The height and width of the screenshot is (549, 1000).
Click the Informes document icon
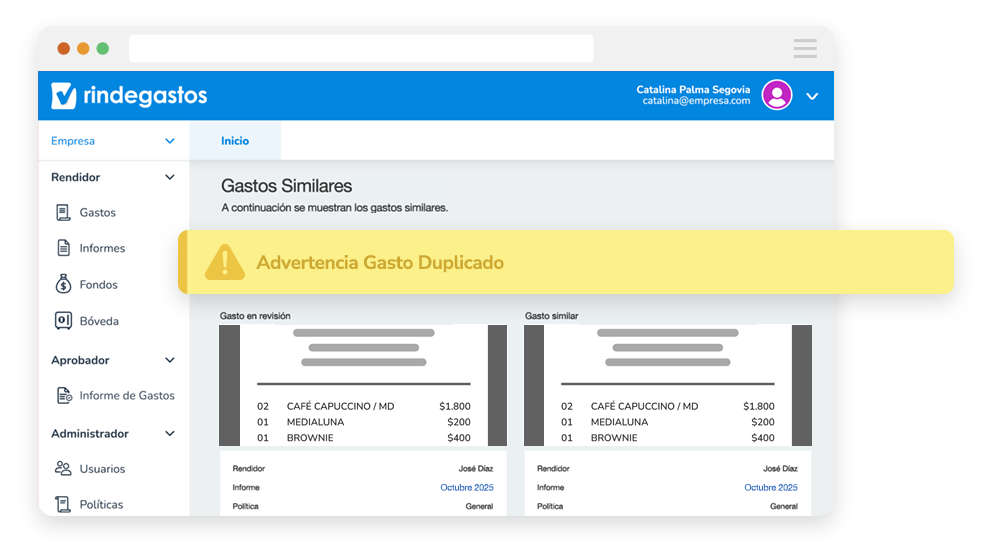click(62, 248)
